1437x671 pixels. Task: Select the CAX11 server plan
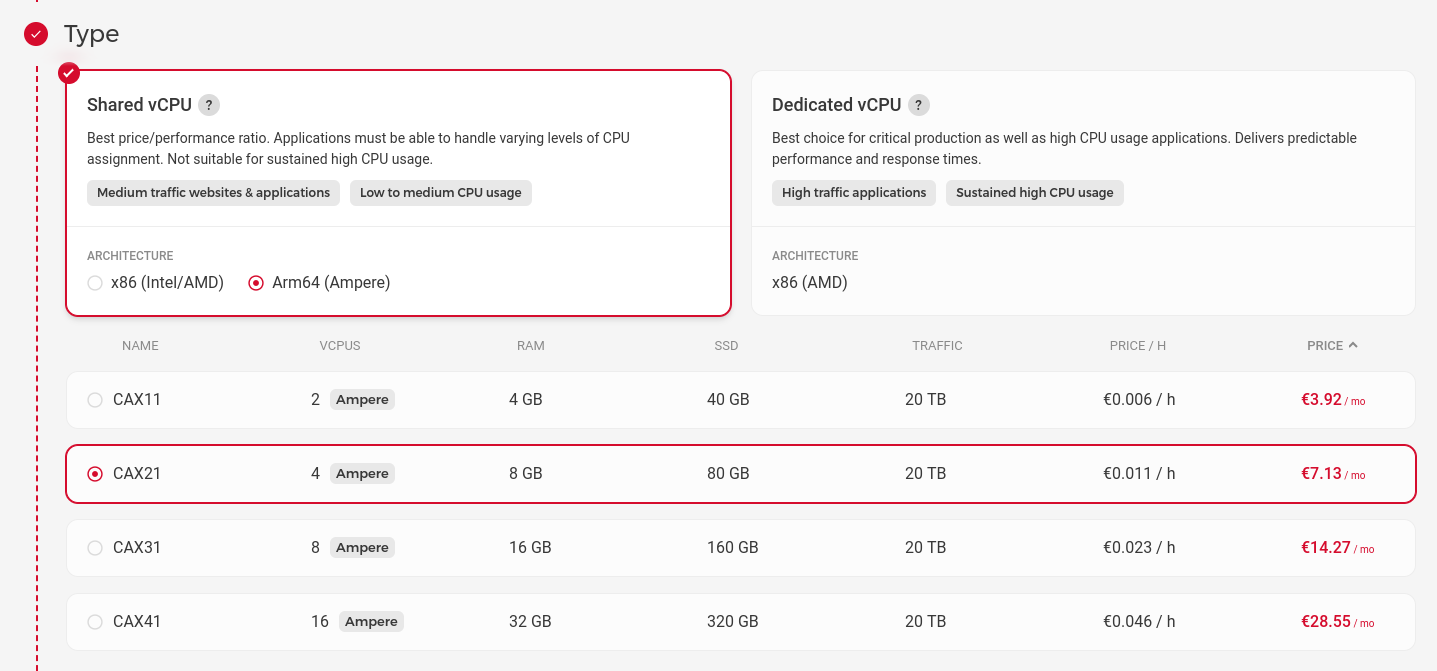point(95,399)
